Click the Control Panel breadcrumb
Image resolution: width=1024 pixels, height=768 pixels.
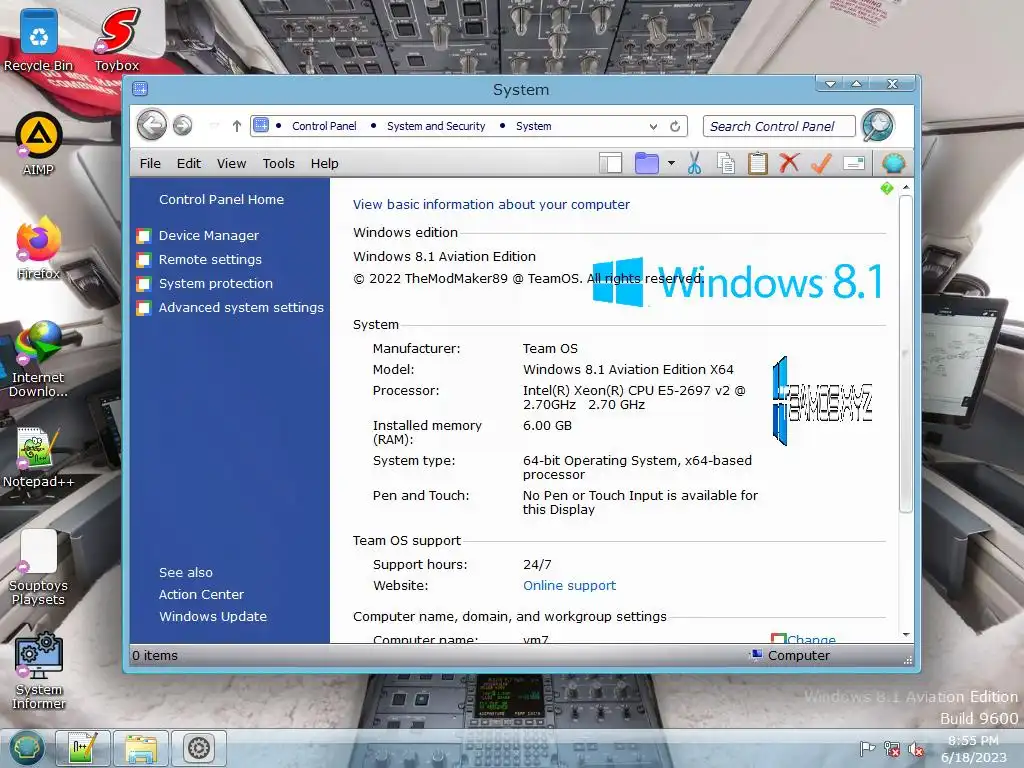coord(324,126)
